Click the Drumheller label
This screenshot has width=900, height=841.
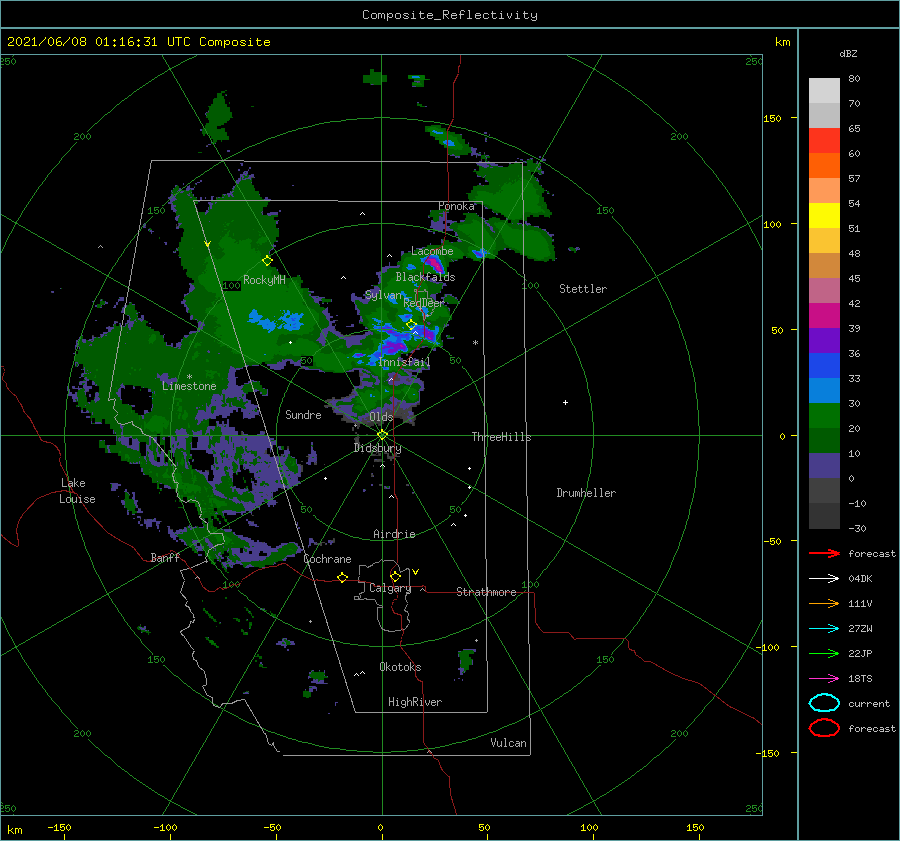pos(586,493)
